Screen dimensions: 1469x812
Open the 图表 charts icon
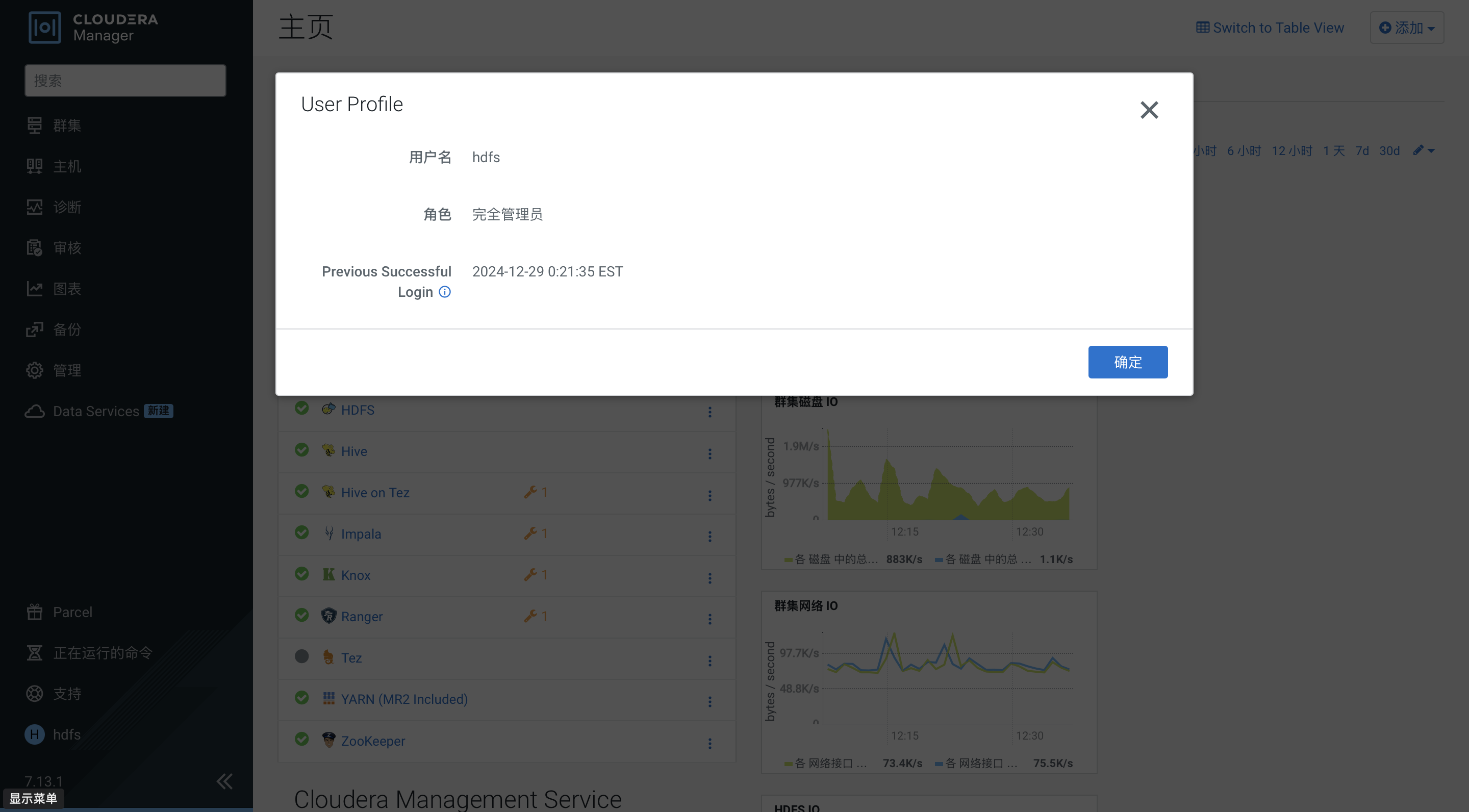tap(34, 289)
